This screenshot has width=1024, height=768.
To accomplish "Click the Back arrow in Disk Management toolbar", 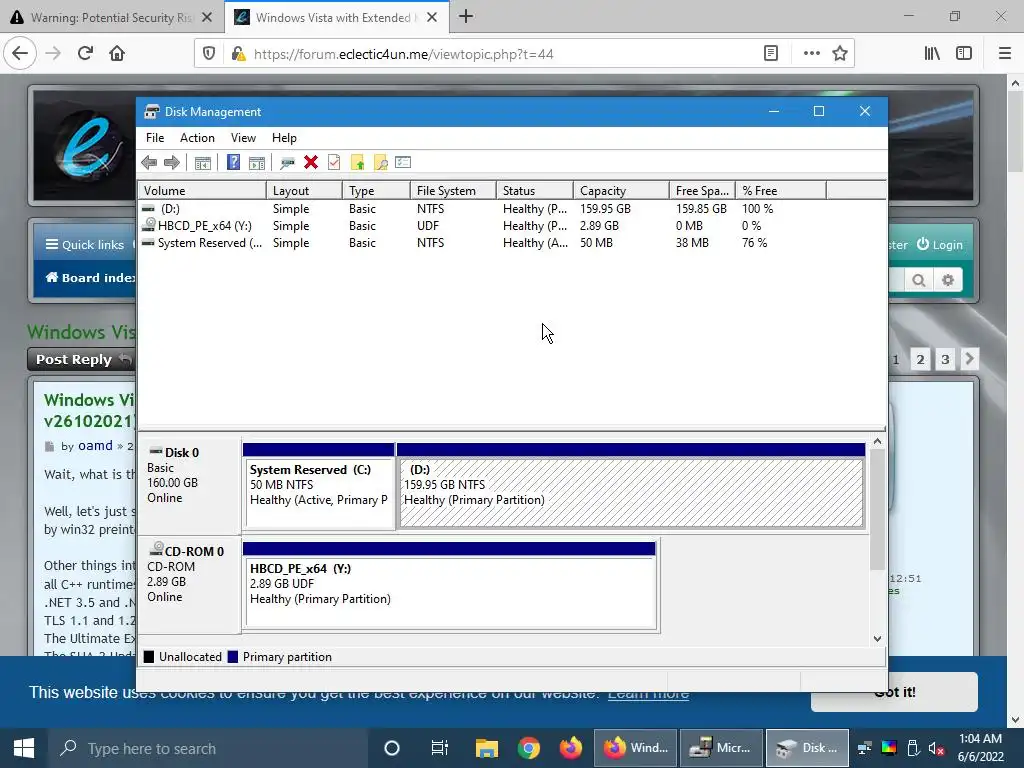I will click(x=149, y=163).
